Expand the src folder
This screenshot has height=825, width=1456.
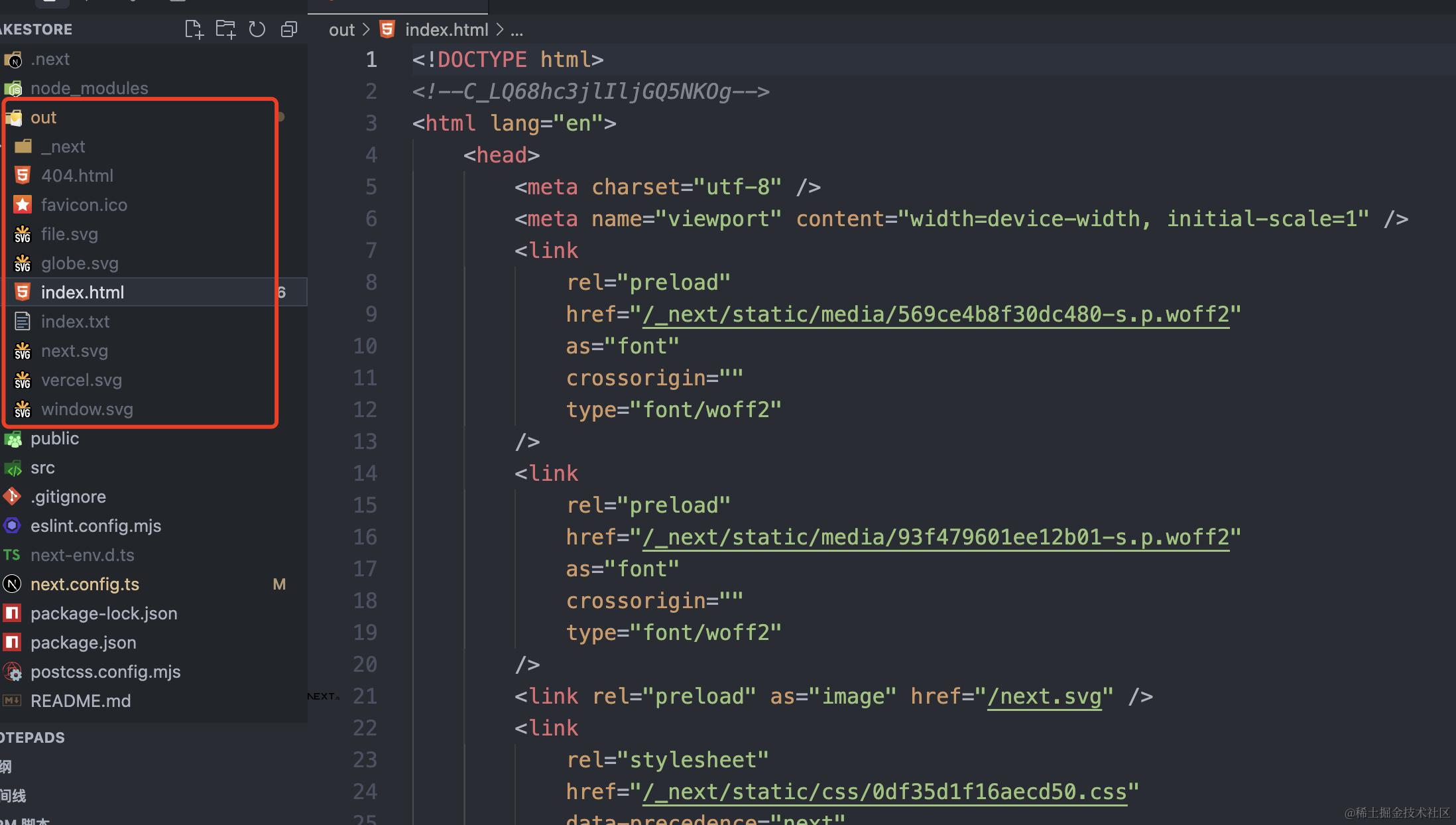pyautogui.click(x=42, y=468)
